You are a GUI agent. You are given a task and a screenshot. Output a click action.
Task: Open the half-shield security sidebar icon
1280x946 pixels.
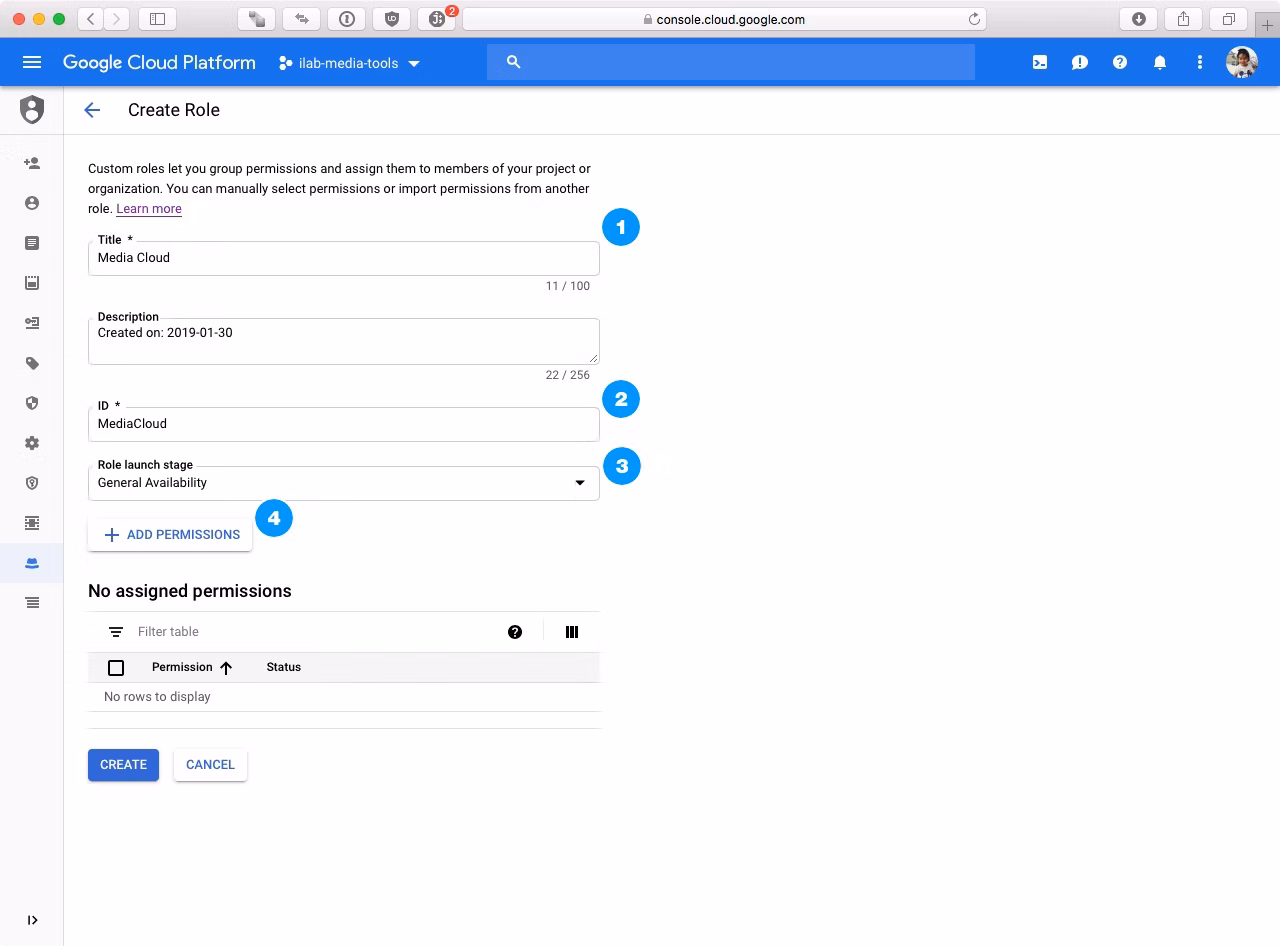[x=32, y=403]
